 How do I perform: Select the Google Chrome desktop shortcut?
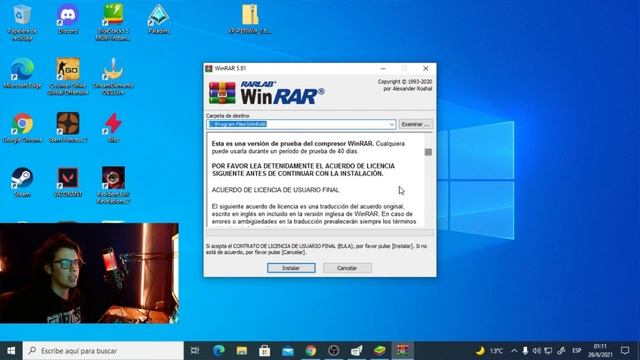pos(22,128)
